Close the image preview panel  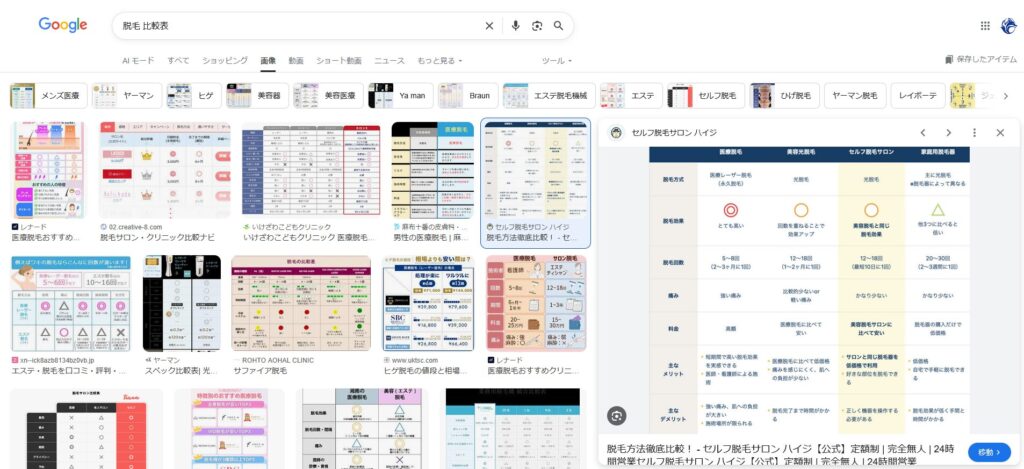pyautogui.click(x=1000, y=132)
